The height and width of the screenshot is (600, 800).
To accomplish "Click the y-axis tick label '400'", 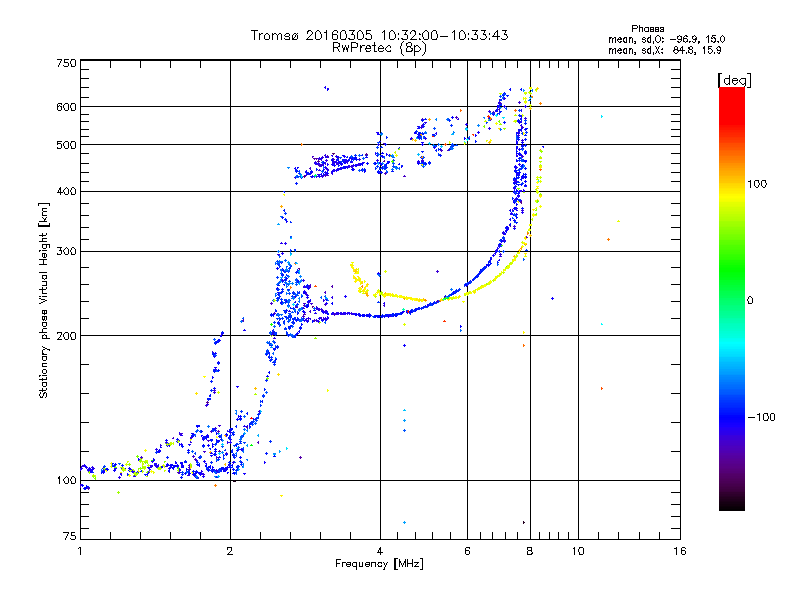I will tap(66, 192).
